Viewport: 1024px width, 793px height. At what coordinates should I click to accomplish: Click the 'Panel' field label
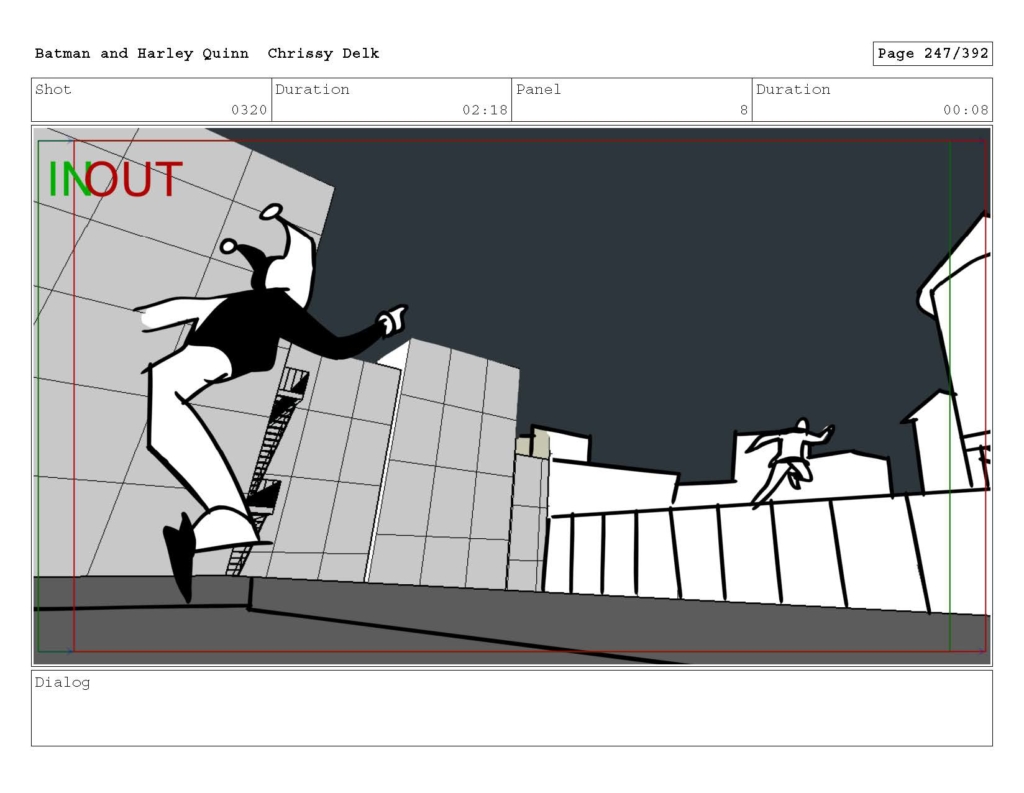coord(538,89)
